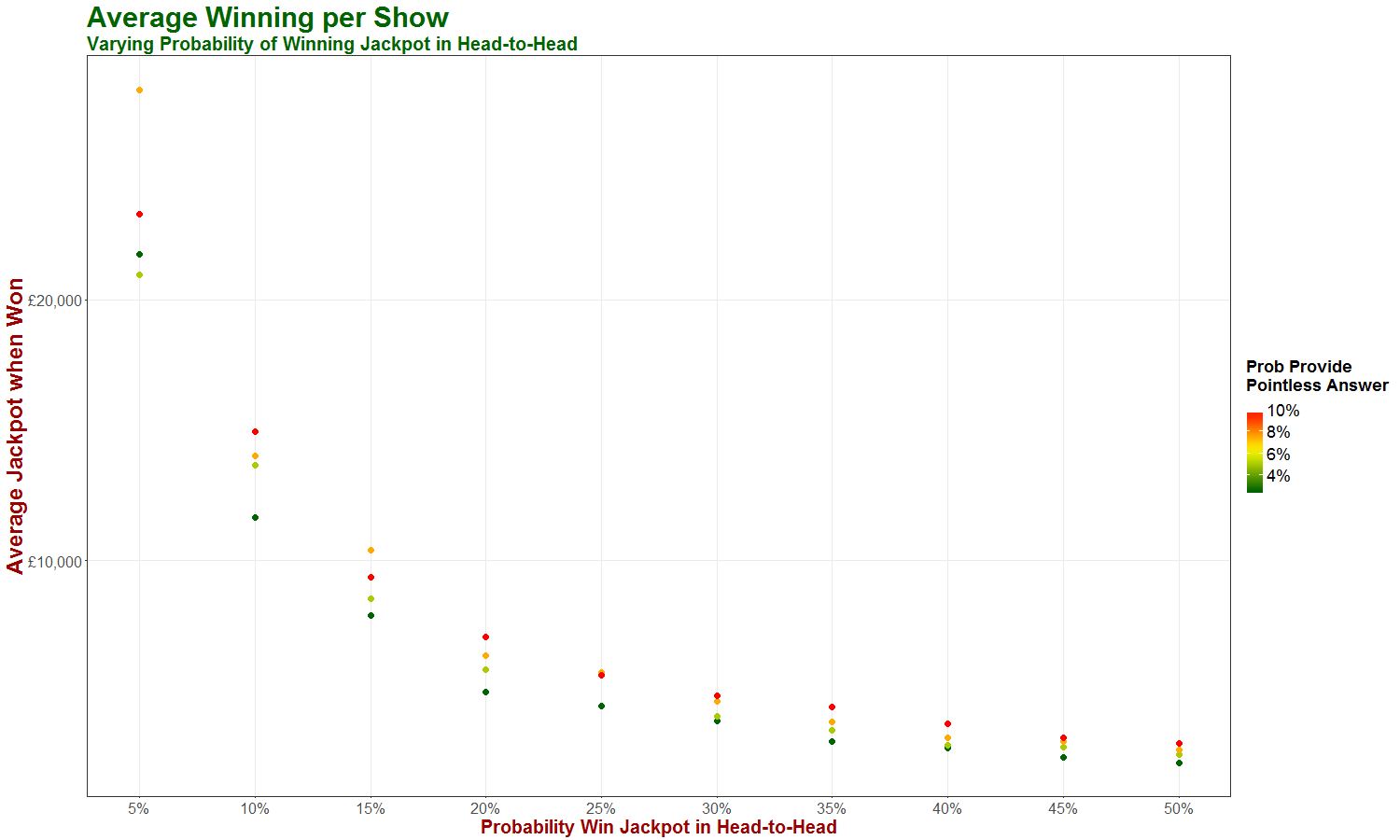Select the legend's 6% label

[1279, 455]
